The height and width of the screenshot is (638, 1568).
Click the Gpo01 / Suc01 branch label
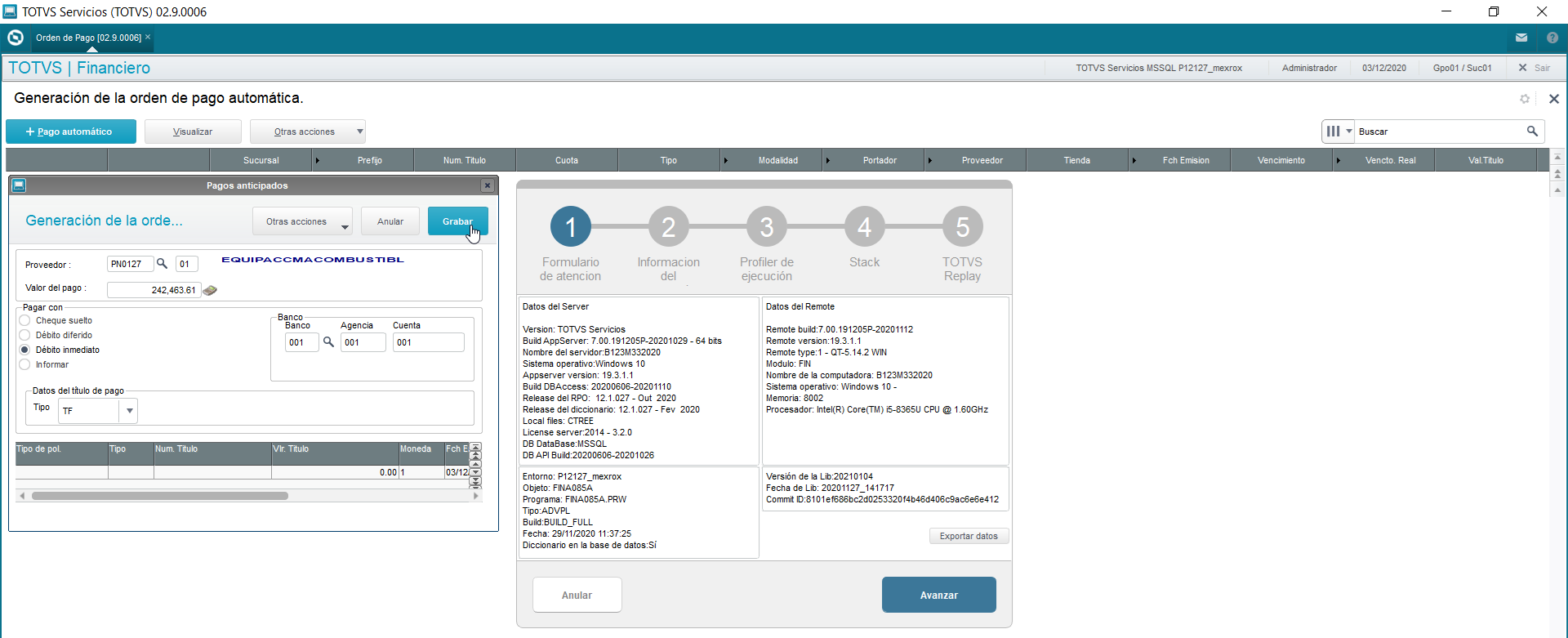pos(1462,68)
